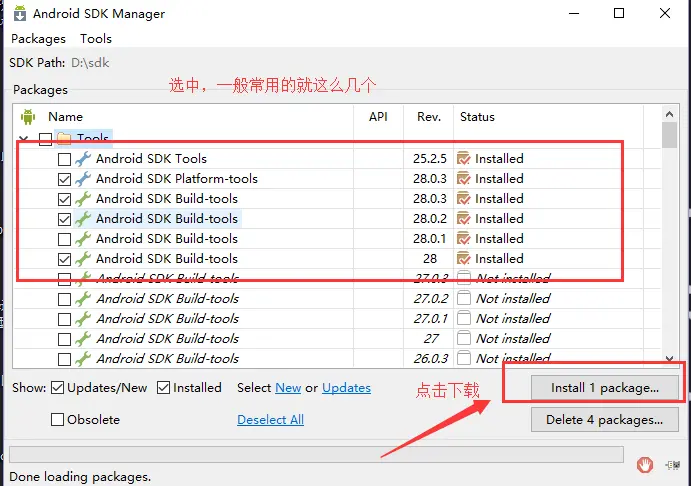The width and height of the screenshot is (691, 486).
Task: Collapse the Tools folder tree node
Action: point(24,139)
